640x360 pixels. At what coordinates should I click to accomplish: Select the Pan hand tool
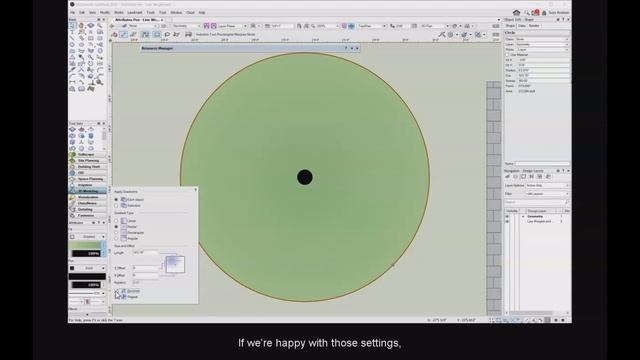tap(82, 25)
